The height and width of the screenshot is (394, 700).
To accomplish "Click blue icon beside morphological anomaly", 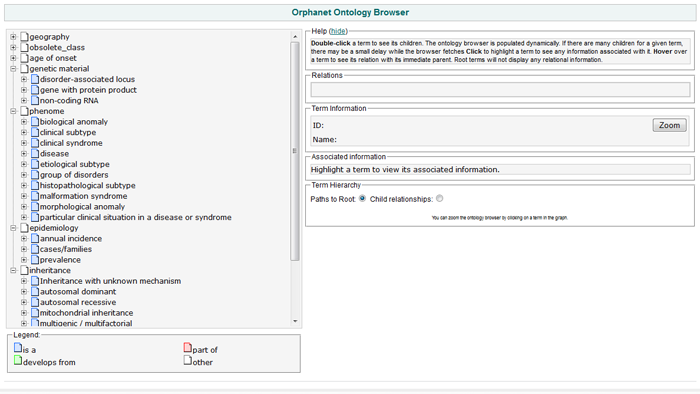I will coord(35,207).
